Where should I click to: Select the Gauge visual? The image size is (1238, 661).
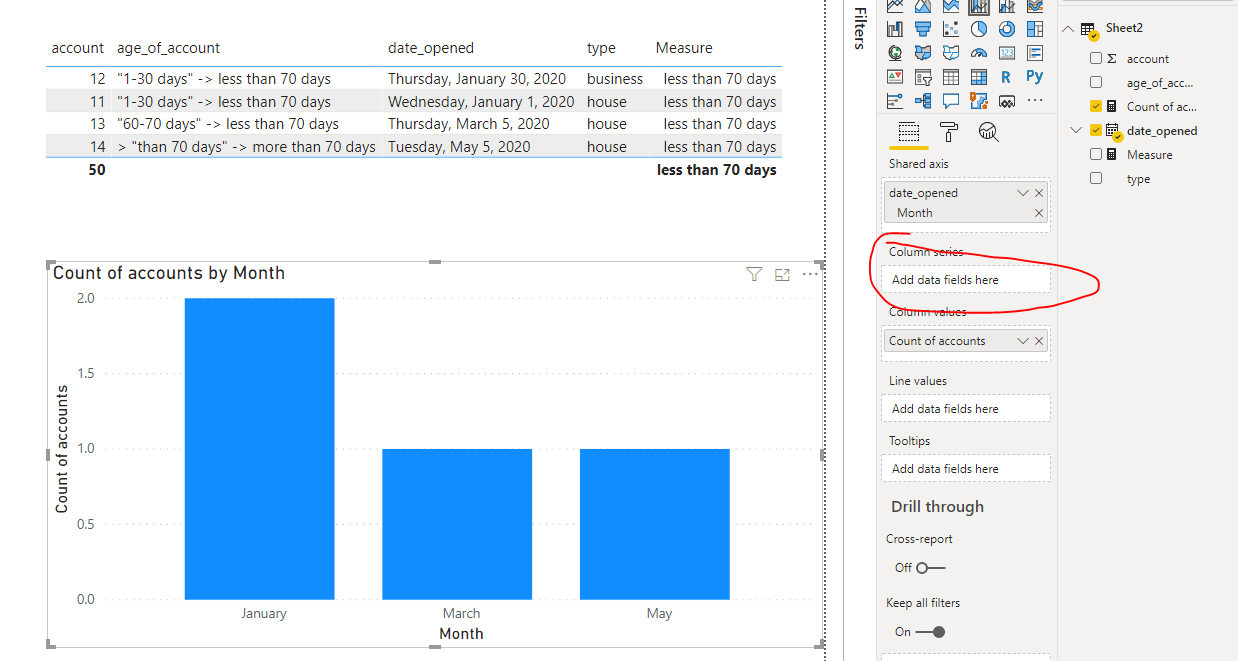[979, 53]
